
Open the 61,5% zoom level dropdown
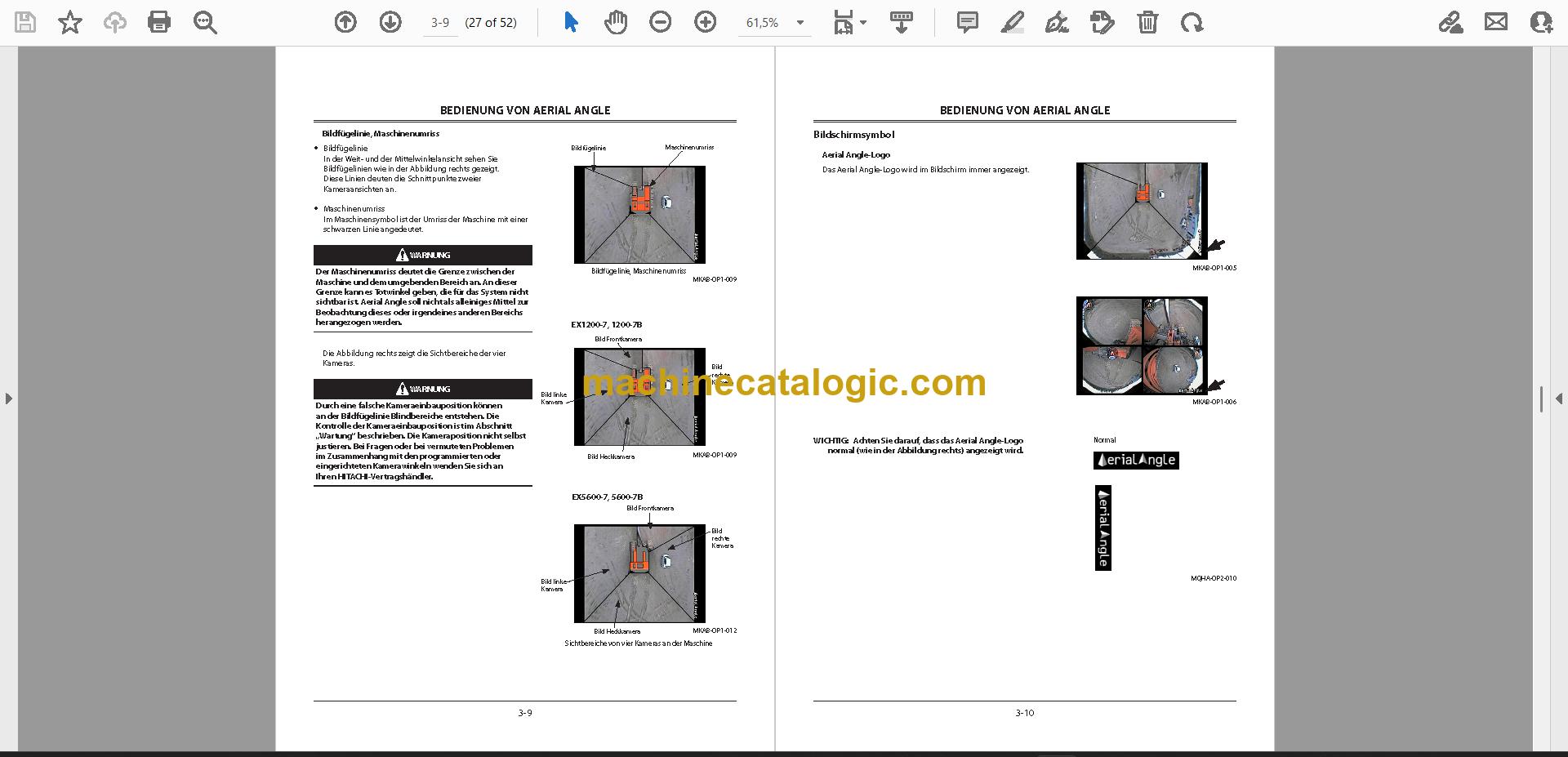click(800, 23)
